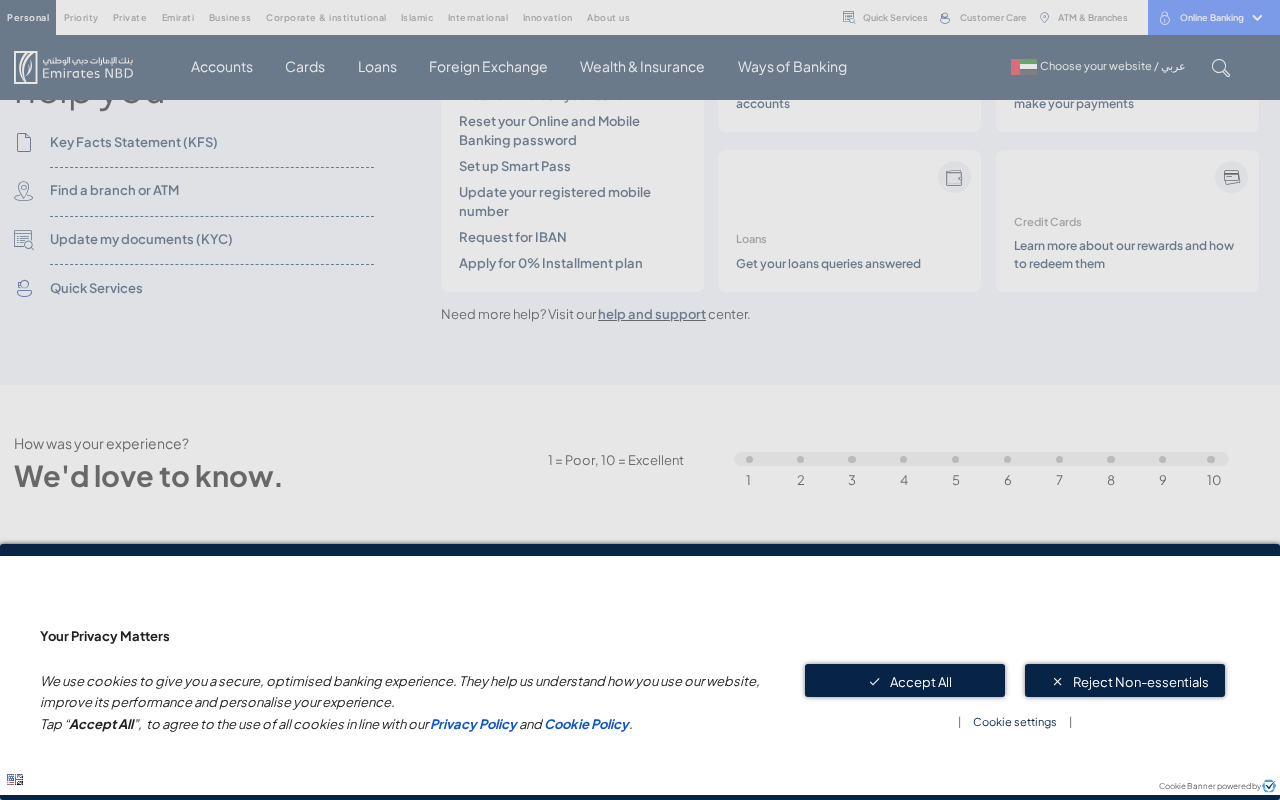Select rating 10 on experience scale
Screen dimensions: 1280x800
[1211, 460]
